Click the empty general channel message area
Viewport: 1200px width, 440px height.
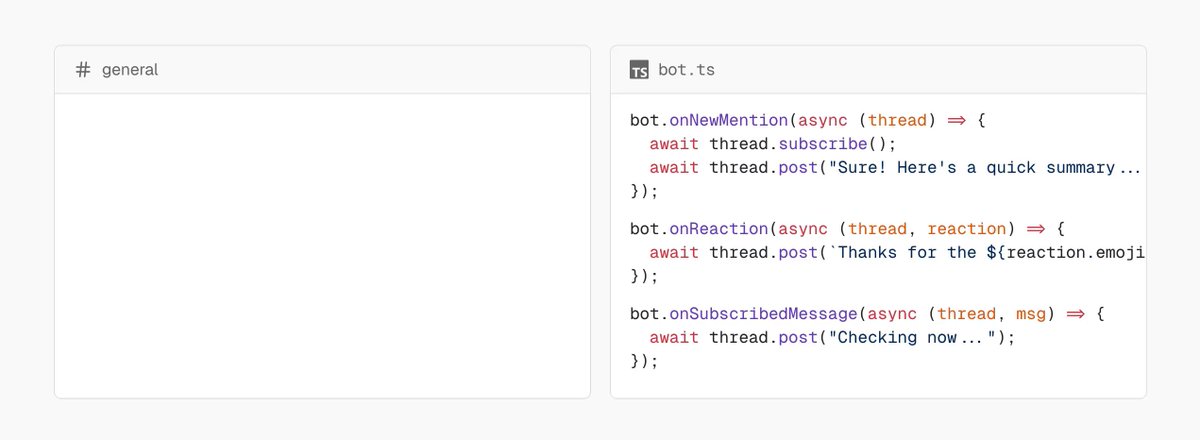[x=322, y=245]
